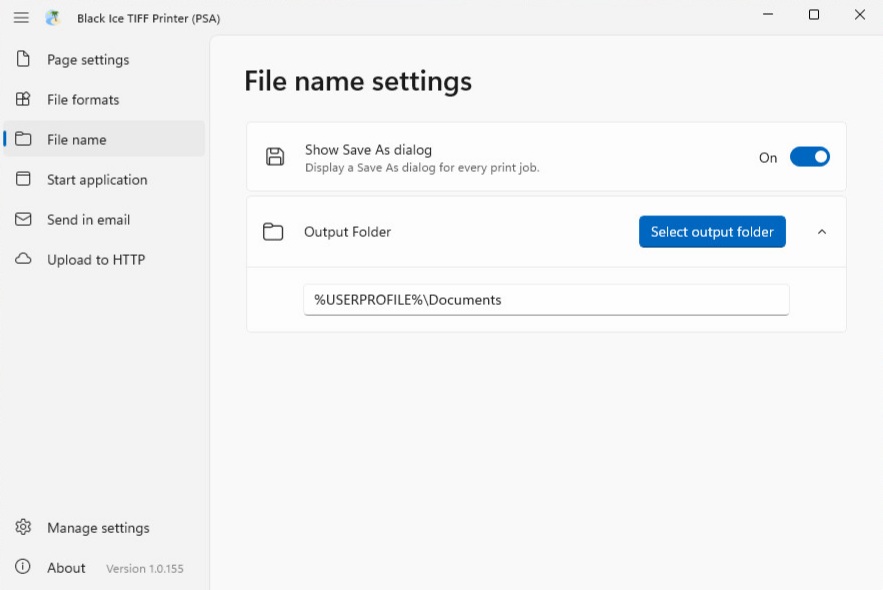Click the File formats grid icon
The width and height of the screenshot is (883, 590).
click(x=23, y=99)
